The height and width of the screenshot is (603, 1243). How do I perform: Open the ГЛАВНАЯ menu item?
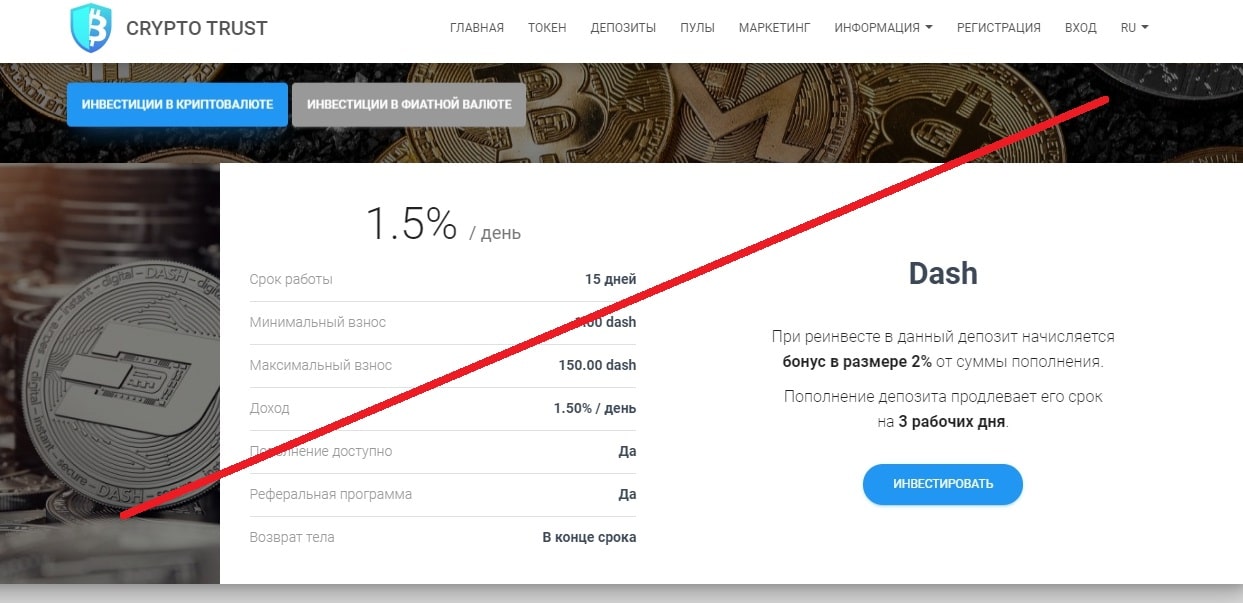(x=477, y=28)
